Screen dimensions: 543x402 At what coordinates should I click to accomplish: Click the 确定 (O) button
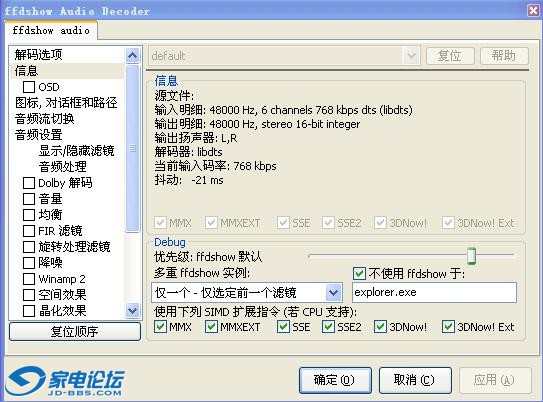point(335,380)
